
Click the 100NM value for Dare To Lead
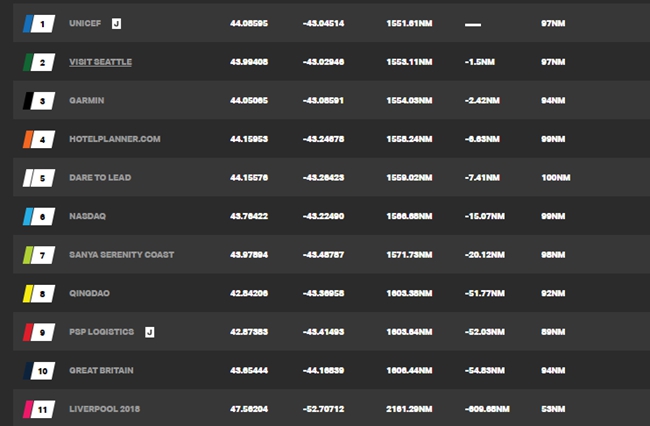555,178
